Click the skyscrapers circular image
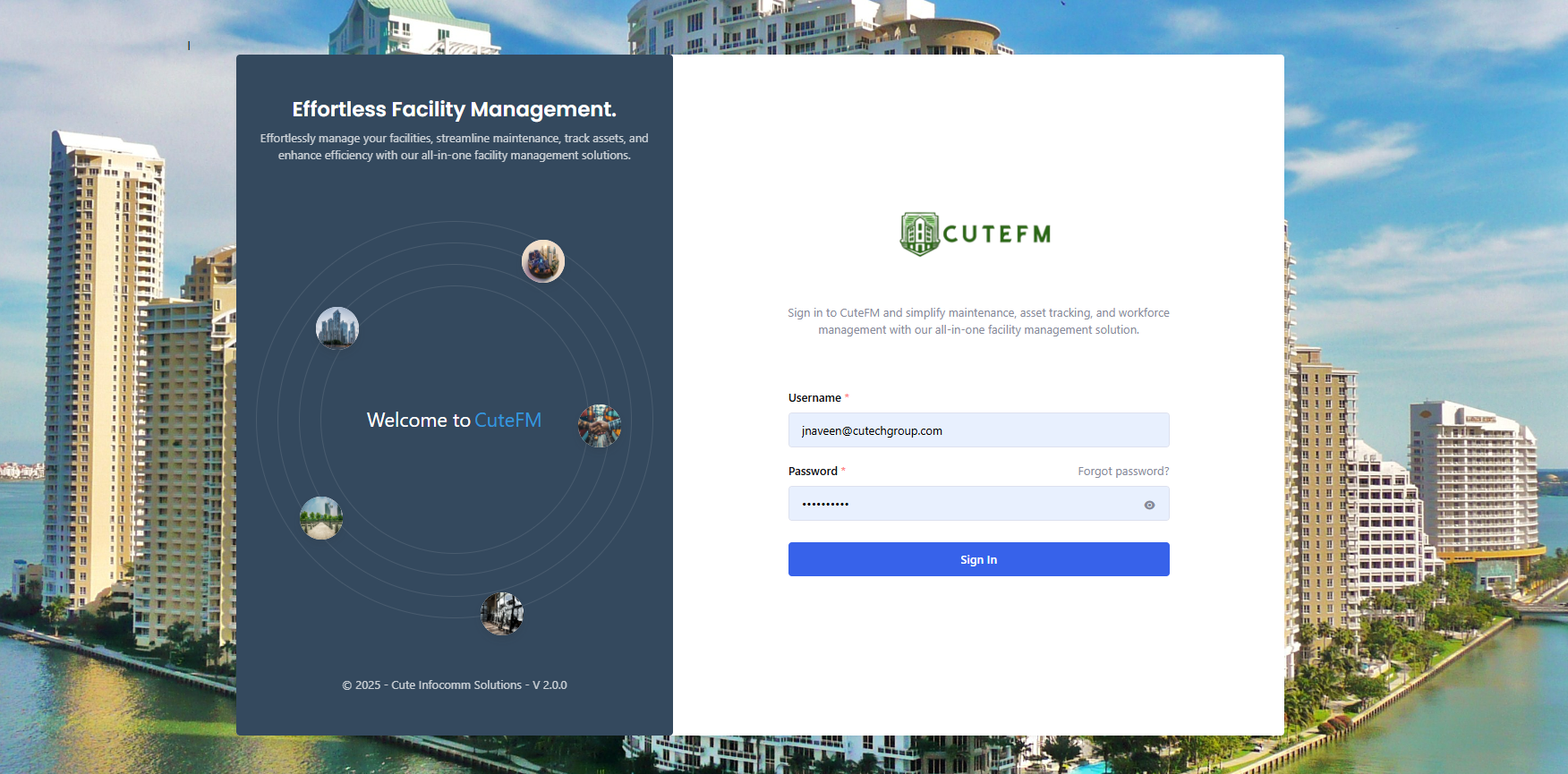 tap(337, 328)
